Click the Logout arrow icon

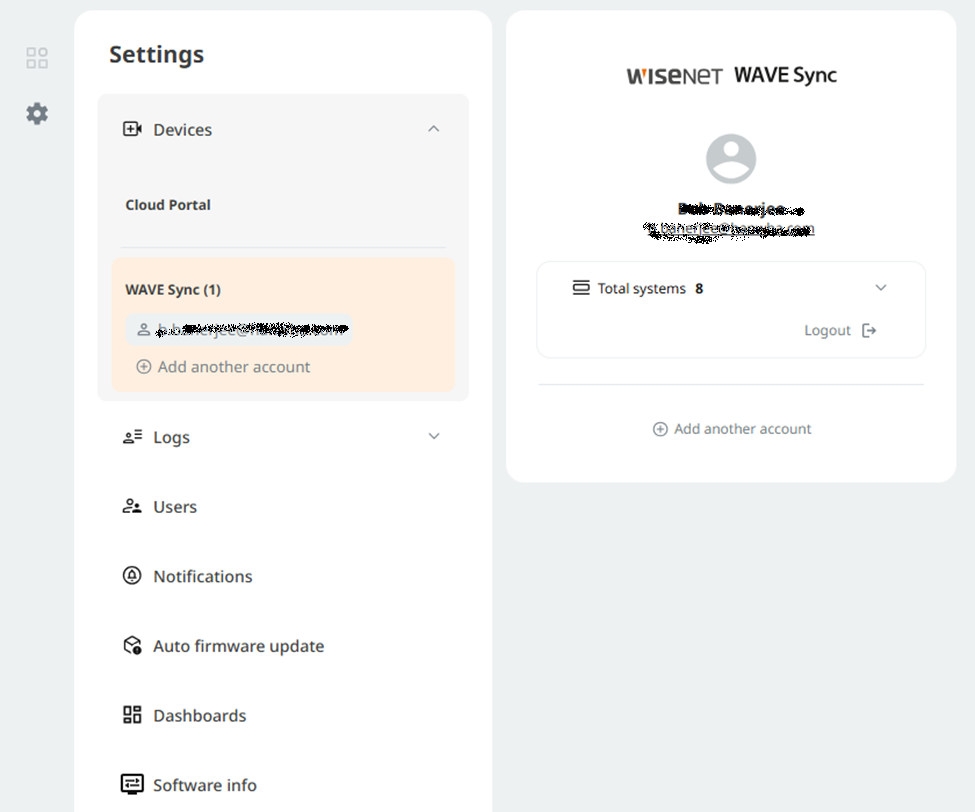tap(869, 330)
